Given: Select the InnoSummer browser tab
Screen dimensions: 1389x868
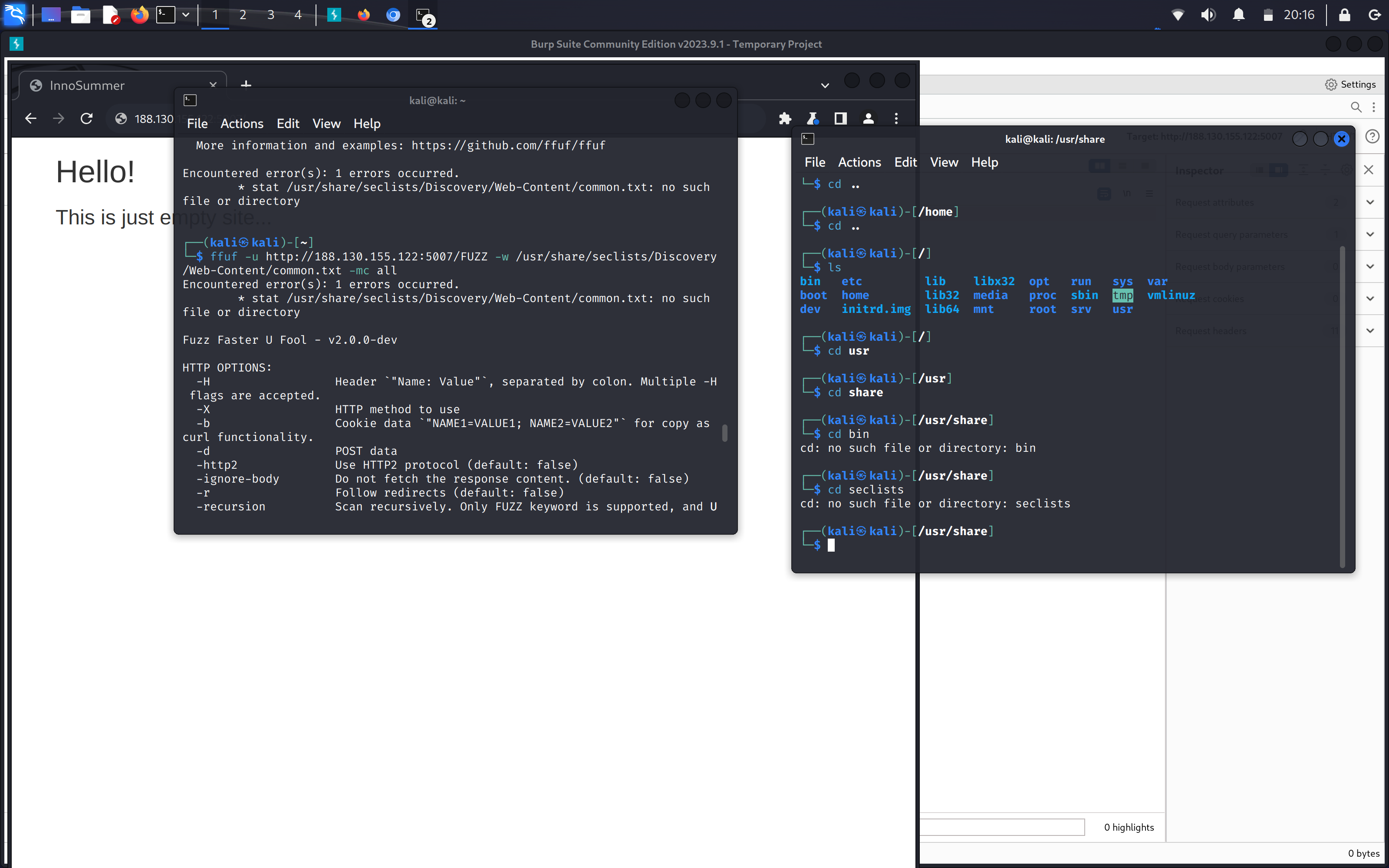Looking at the screenshot, I should tap(122, 85).
